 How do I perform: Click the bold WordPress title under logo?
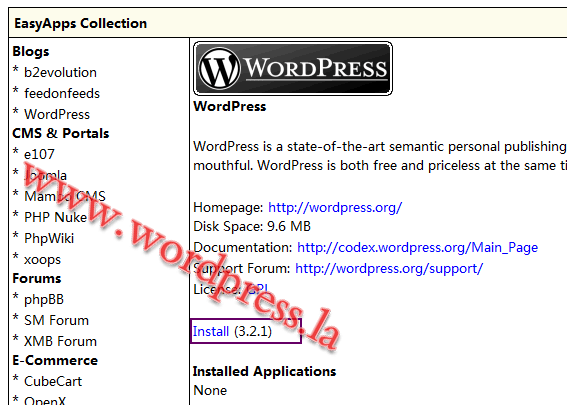click(x=230, y=106)
